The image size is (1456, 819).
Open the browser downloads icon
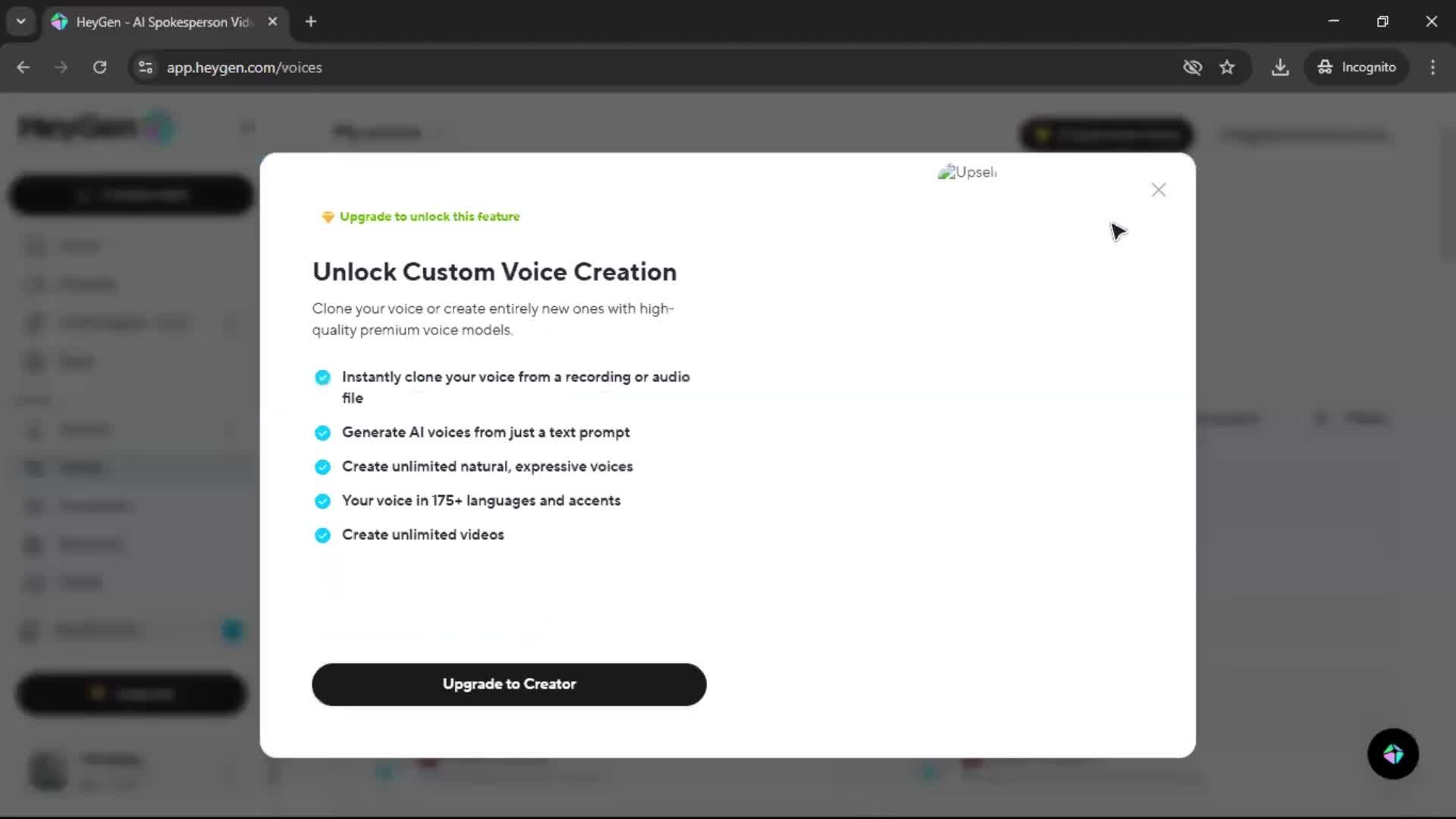1280,67
